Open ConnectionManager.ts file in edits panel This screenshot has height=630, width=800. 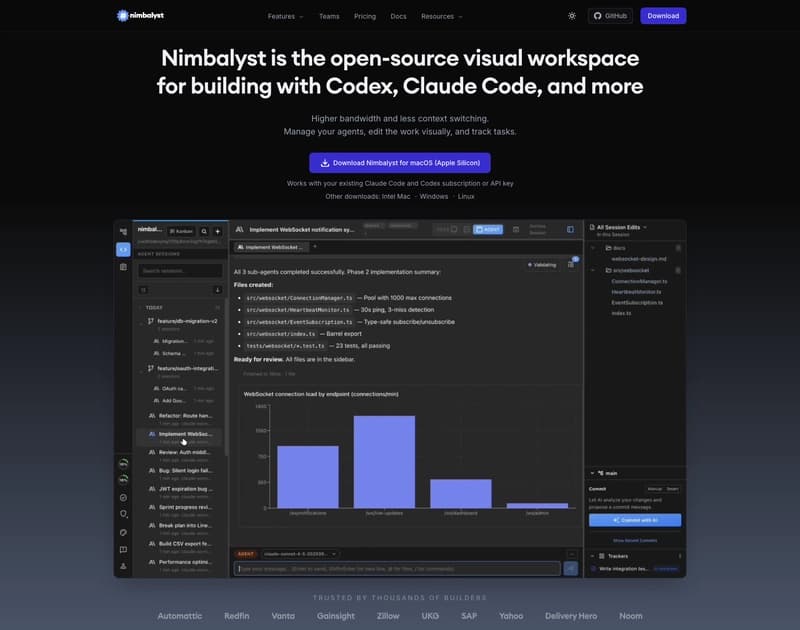(x=639, y=281)
